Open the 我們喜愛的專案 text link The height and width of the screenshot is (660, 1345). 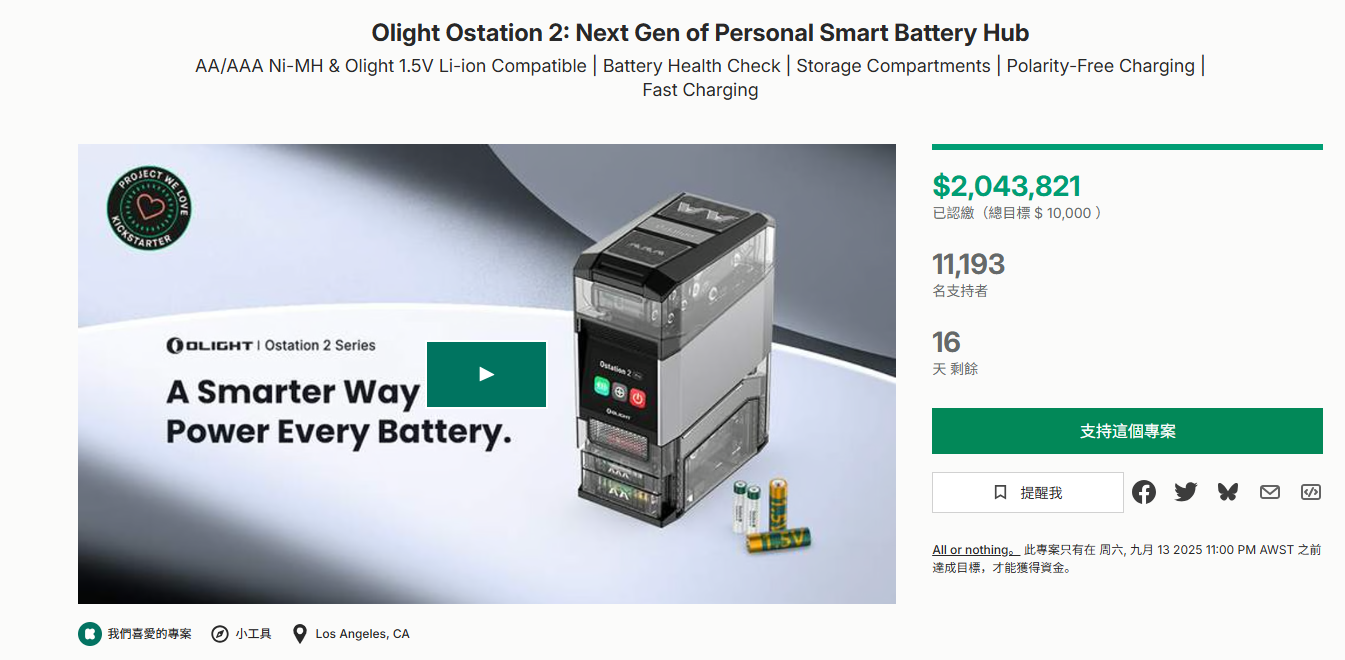coord(149,634)
